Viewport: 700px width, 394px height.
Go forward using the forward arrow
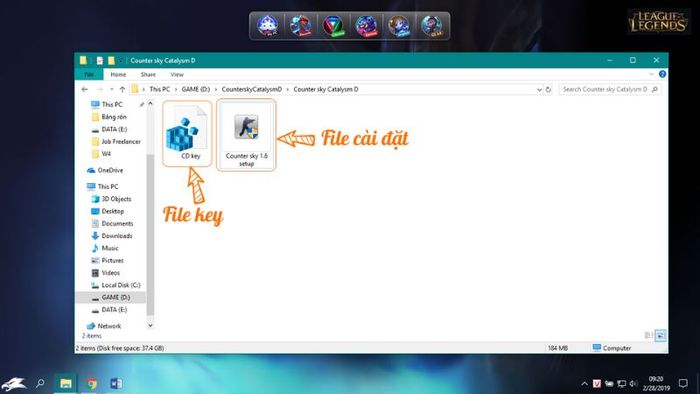[99, 89]
